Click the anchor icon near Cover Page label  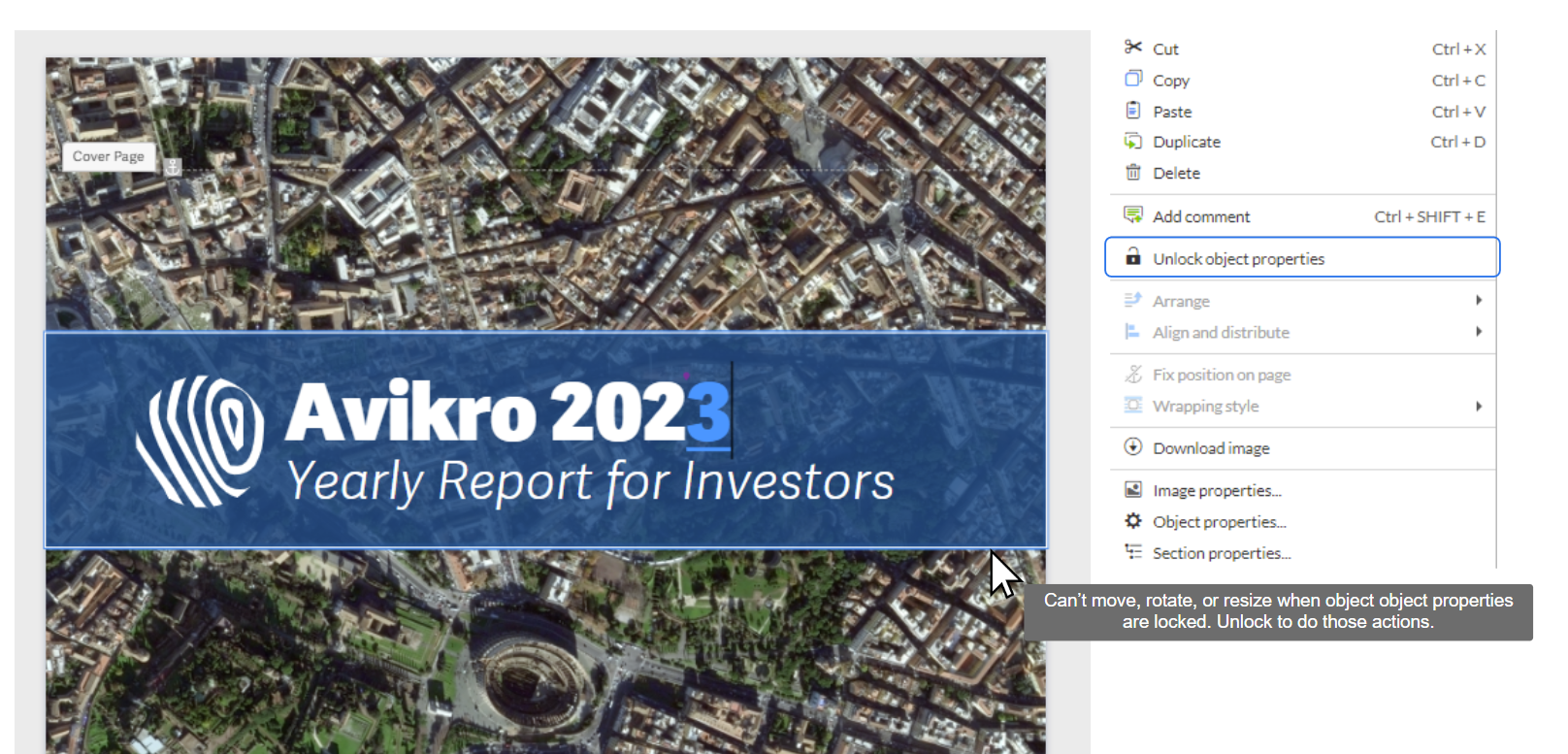(172, 167)
